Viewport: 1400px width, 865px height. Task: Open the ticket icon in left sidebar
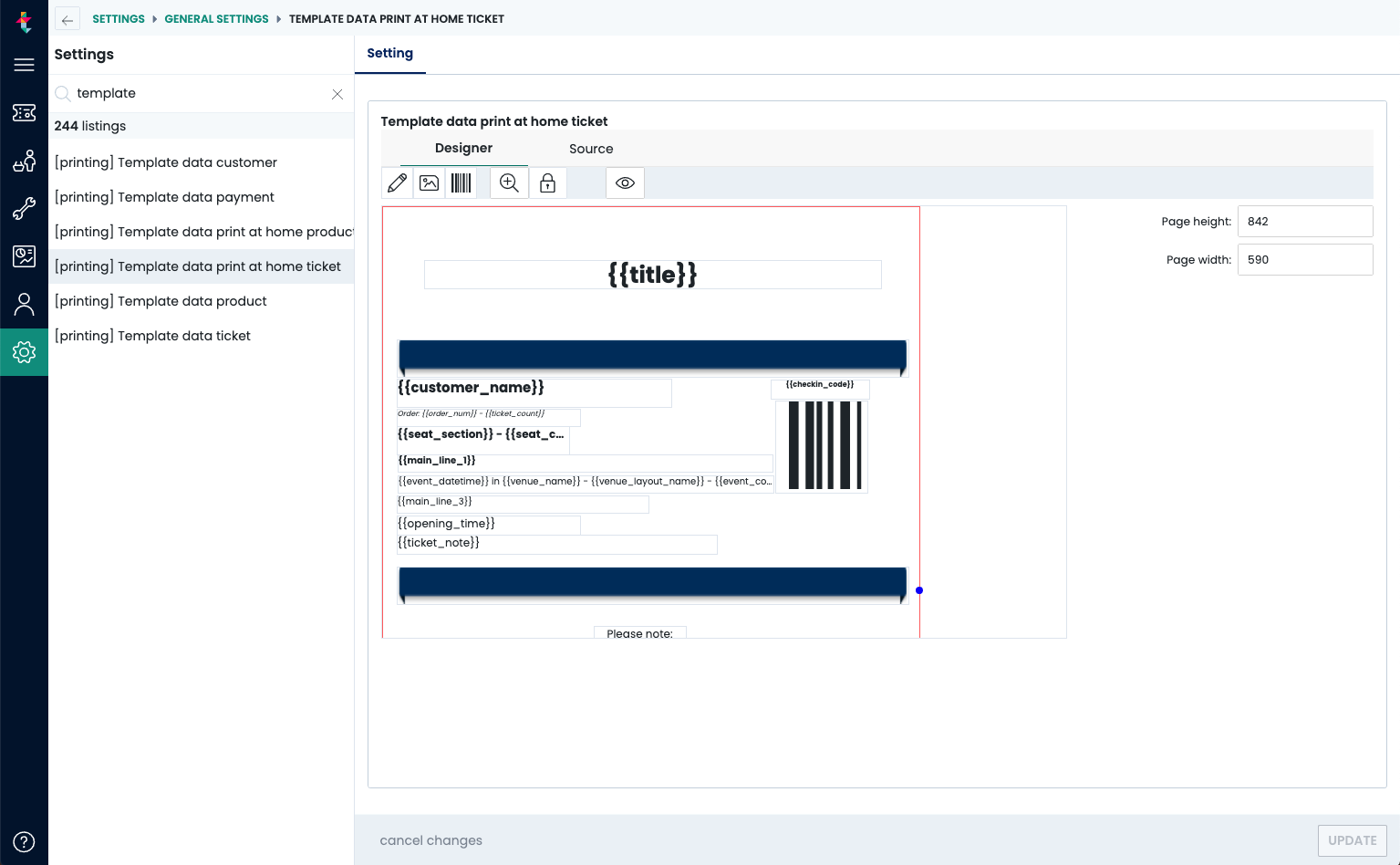24,112
